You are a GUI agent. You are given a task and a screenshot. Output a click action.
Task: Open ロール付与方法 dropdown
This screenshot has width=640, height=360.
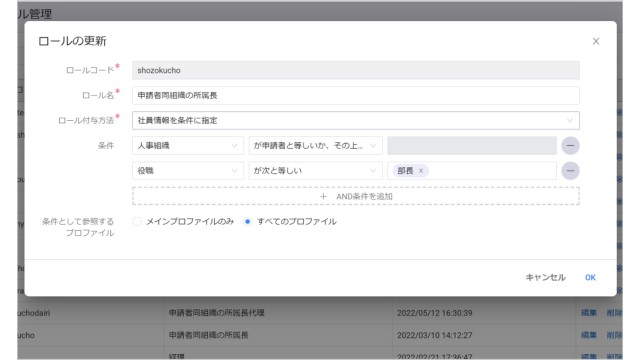point(356,120)
